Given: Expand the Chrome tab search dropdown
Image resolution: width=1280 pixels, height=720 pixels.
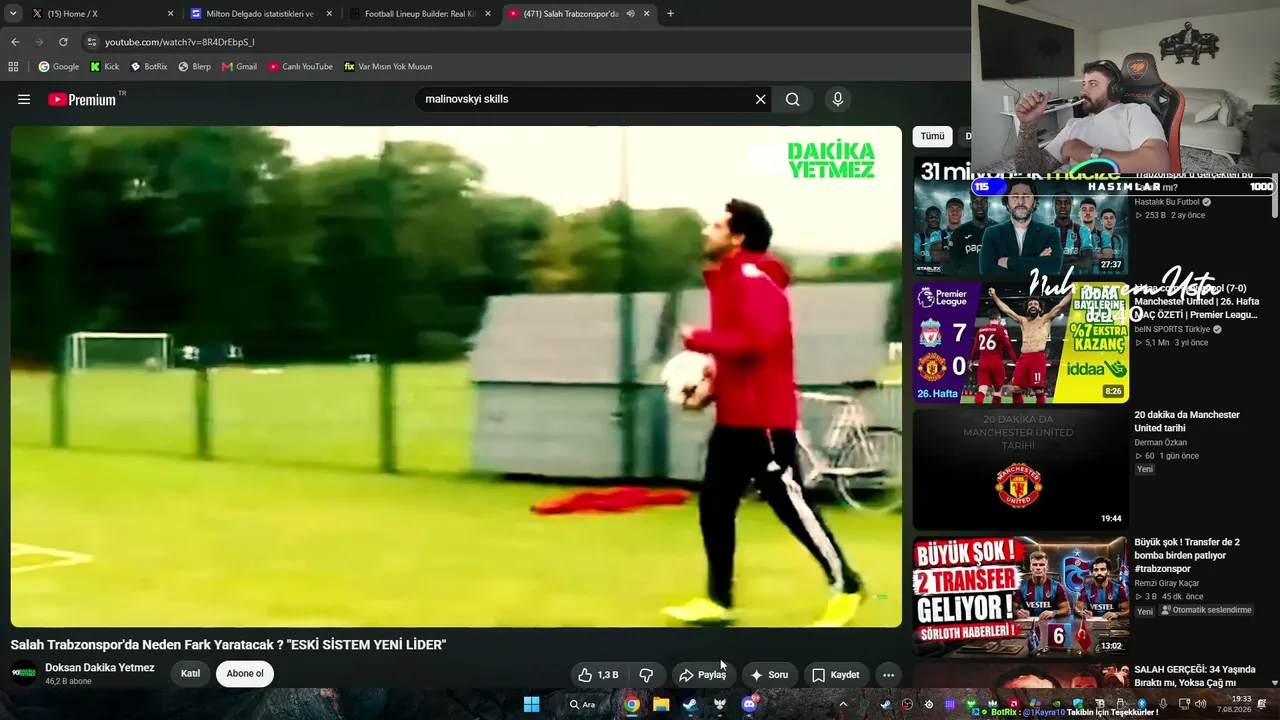Looking at the screenshot, I should point(11,14).
